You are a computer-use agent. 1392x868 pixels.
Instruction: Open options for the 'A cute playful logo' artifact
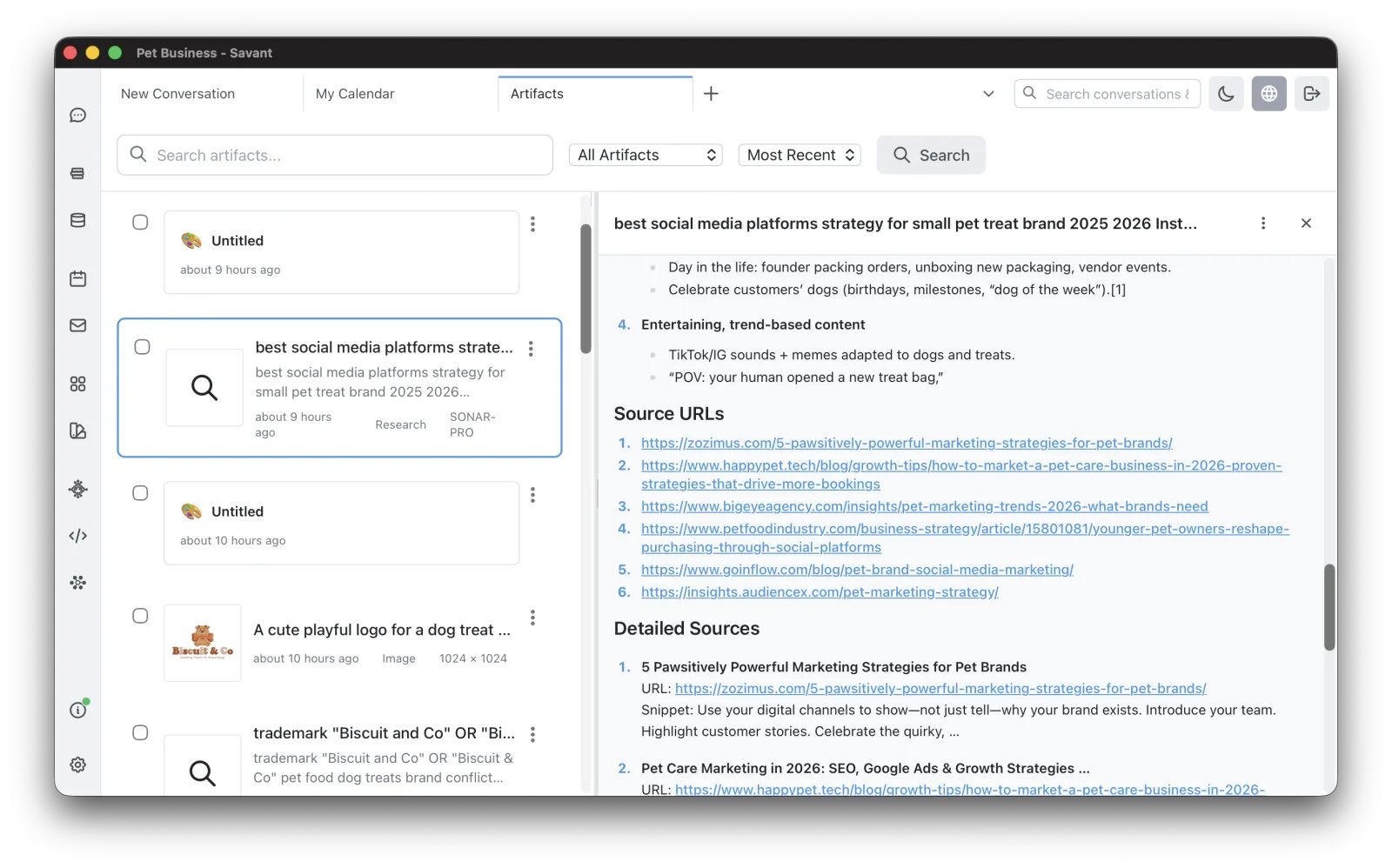(x=532, y=618)
